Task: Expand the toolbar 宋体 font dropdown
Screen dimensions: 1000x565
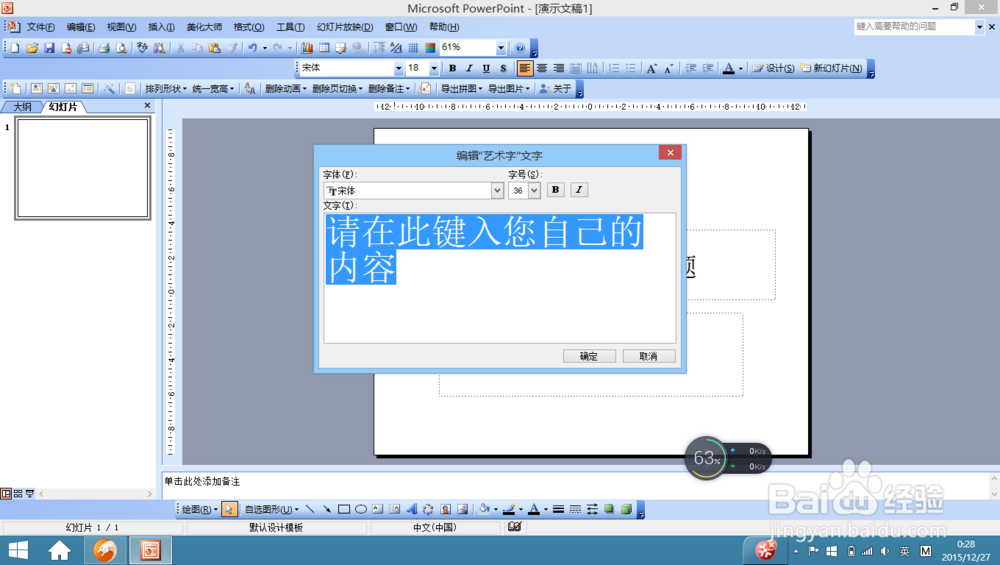Action: click(x=399, y=68)
